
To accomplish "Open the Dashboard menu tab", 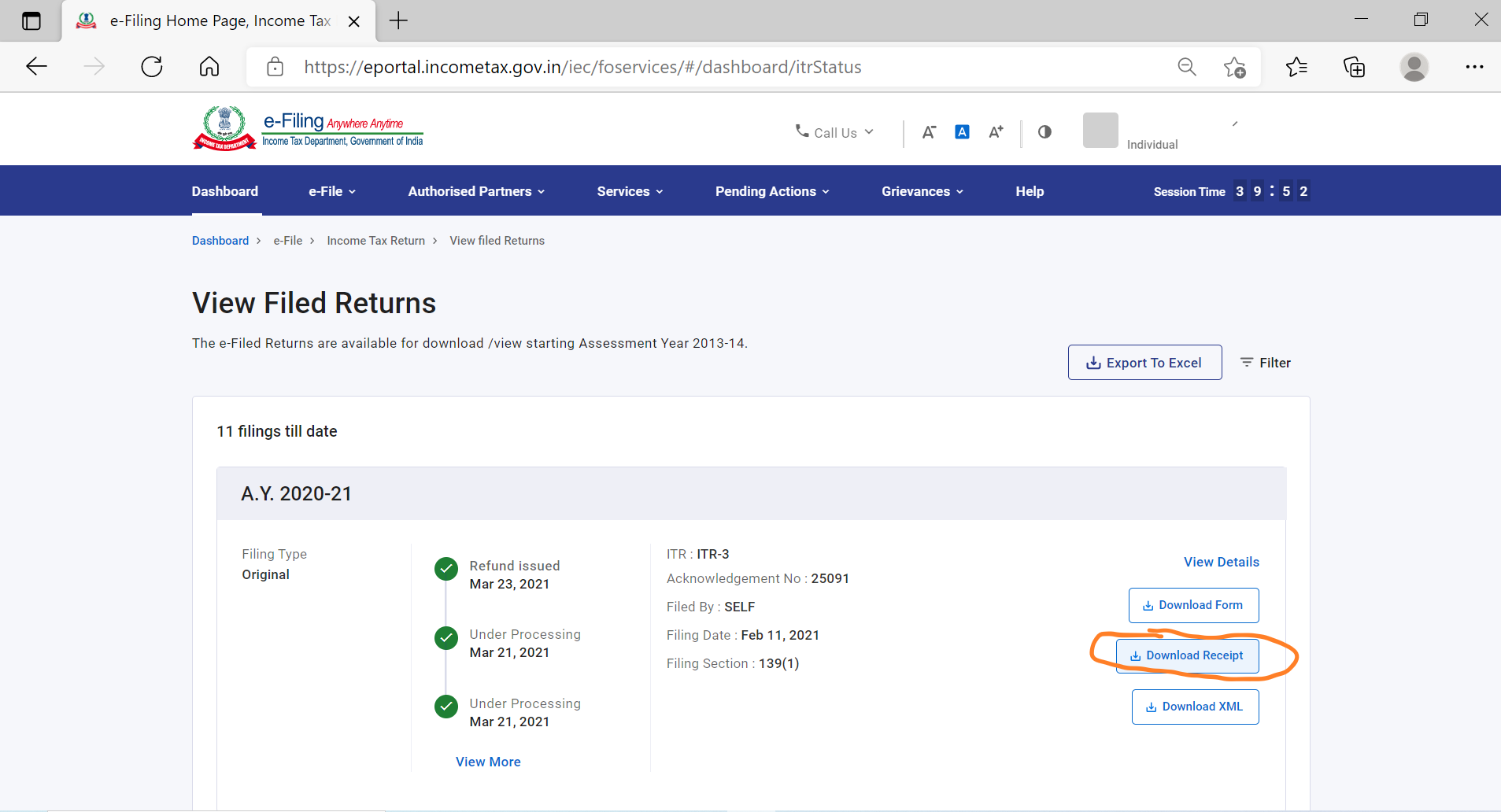I will [225, 191].
